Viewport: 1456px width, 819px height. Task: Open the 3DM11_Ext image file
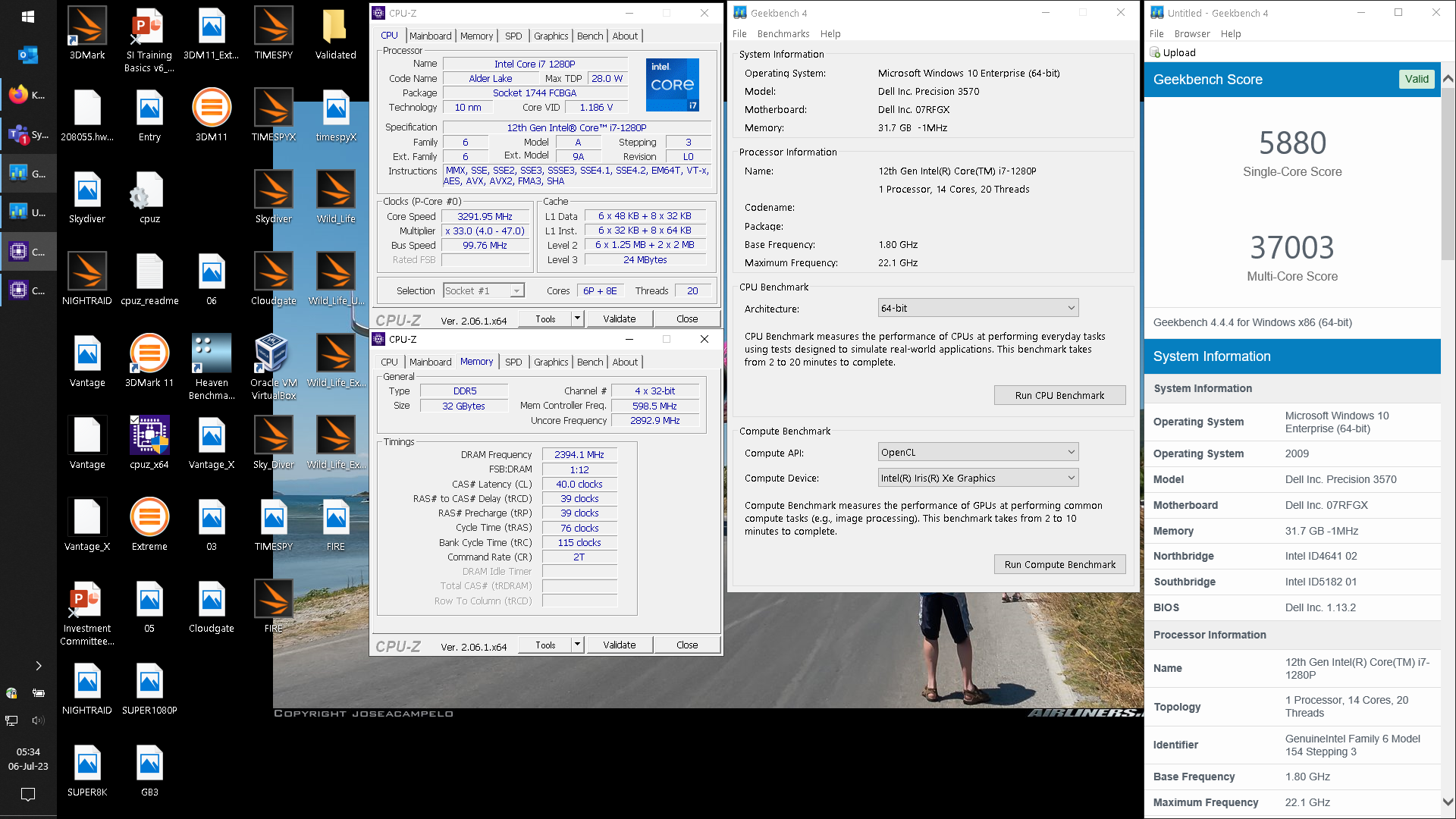[x=212, y=33]
